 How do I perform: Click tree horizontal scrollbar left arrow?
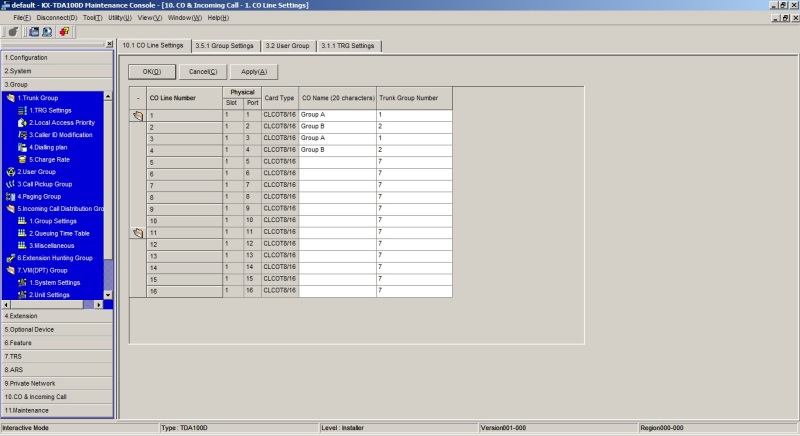tap(6, 304)
